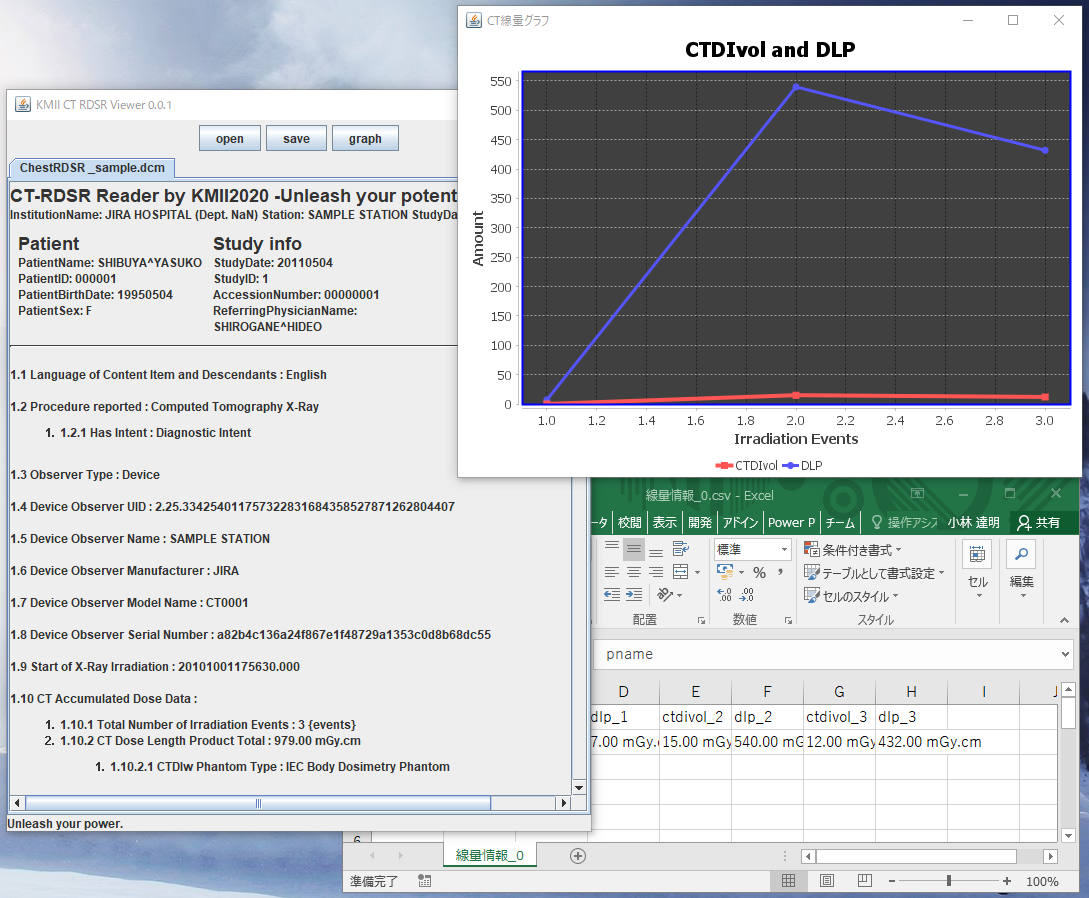Switch to Page Layout view in status bar
The height and width of the screenshot is (898, 1089).
[x=827, y=881]
